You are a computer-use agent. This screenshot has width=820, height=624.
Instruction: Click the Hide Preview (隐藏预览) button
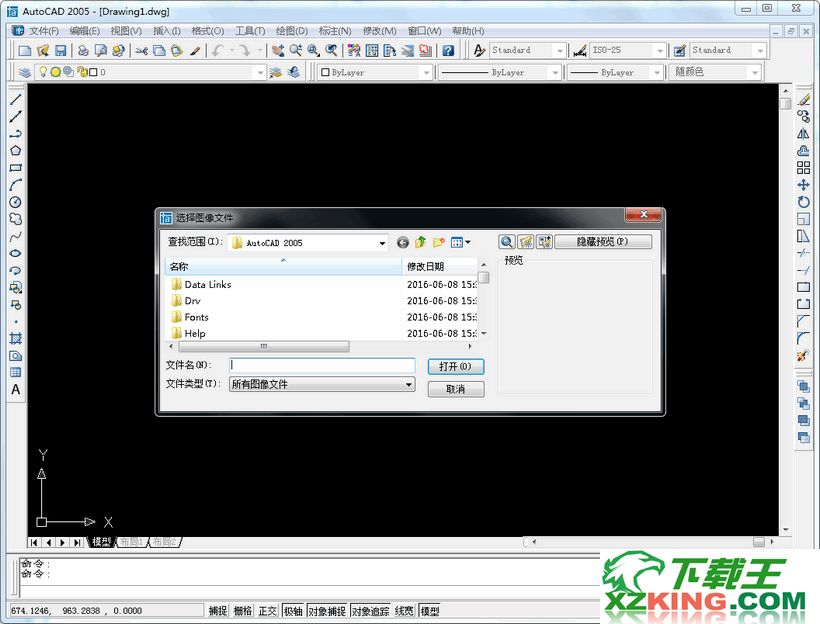coord(603,242)
